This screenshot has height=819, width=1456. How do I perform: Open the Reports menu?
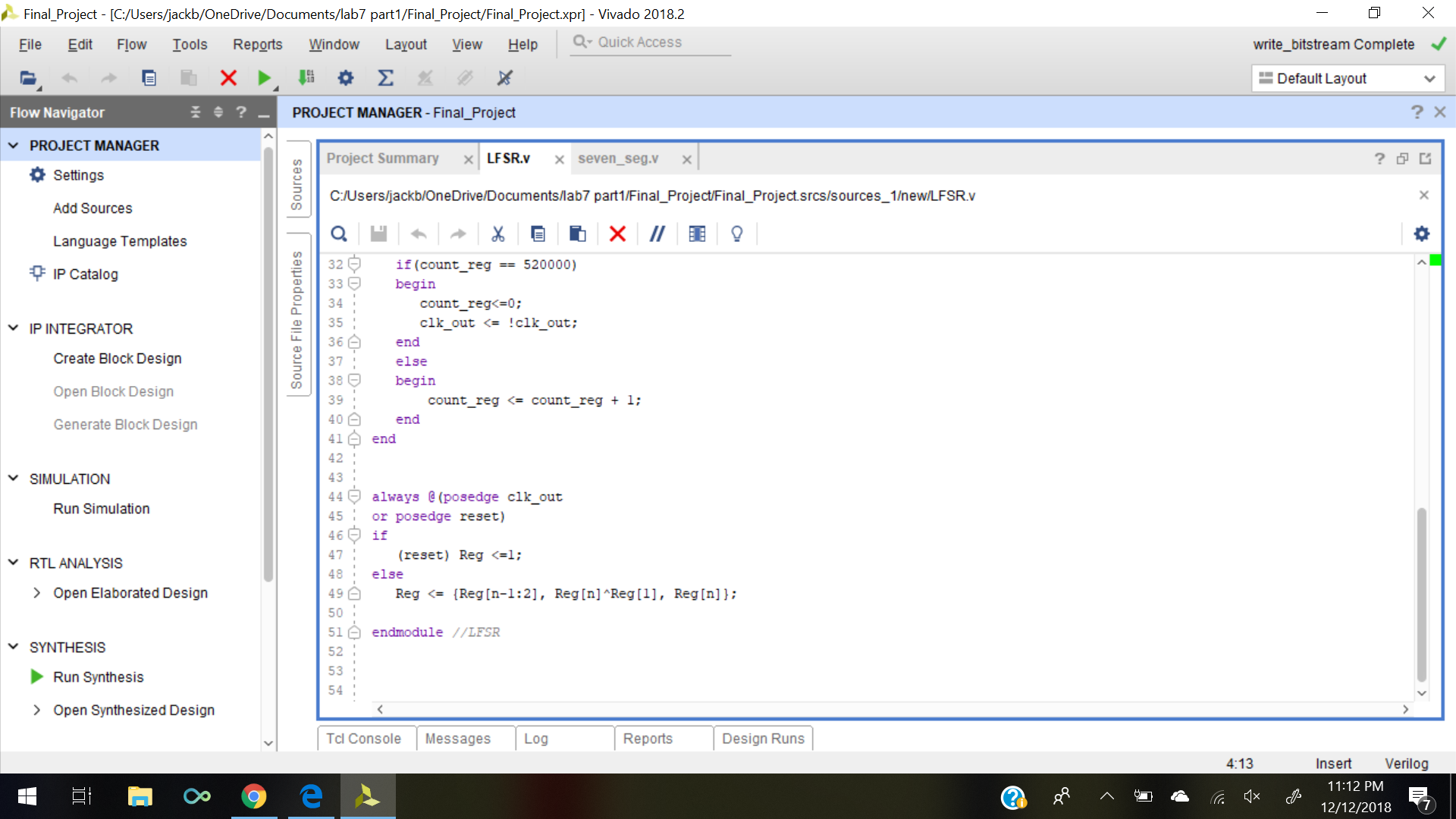pyautogui.click(x=257, y=45)
